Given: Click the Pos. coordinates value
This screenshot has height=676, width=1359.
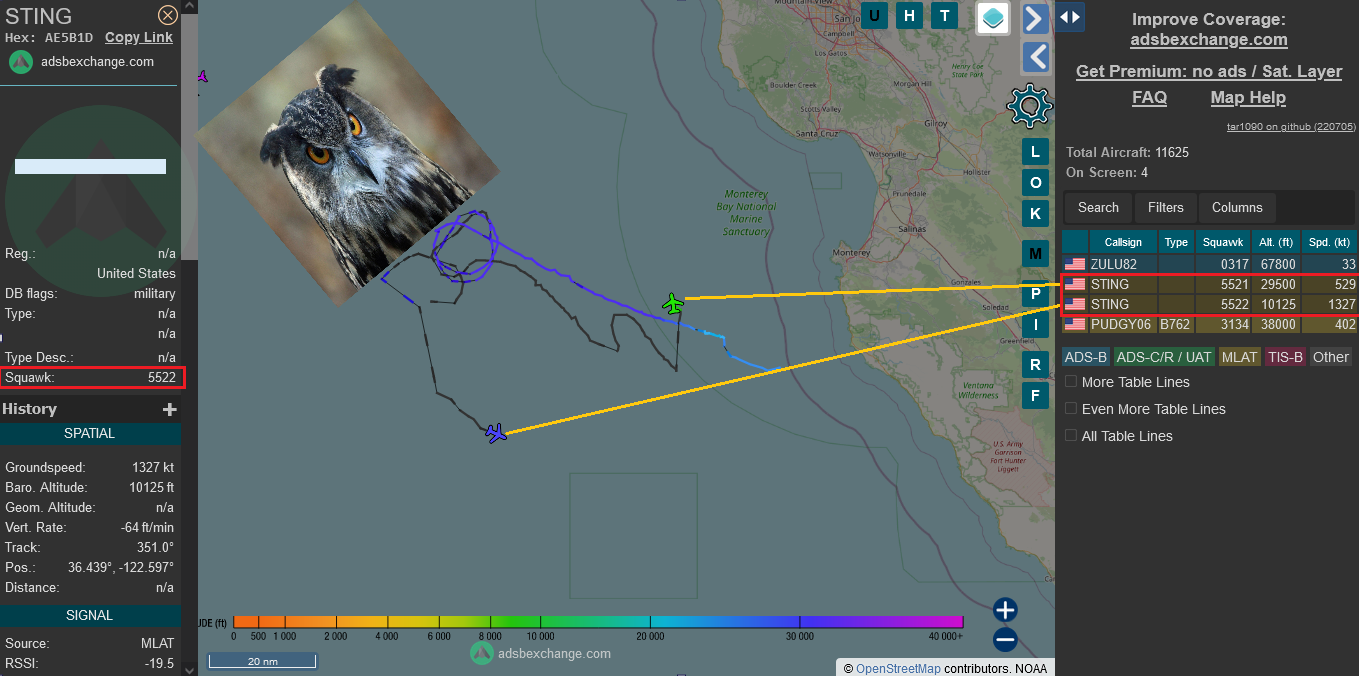Looking at the screenshot, I should click(121, 568).
